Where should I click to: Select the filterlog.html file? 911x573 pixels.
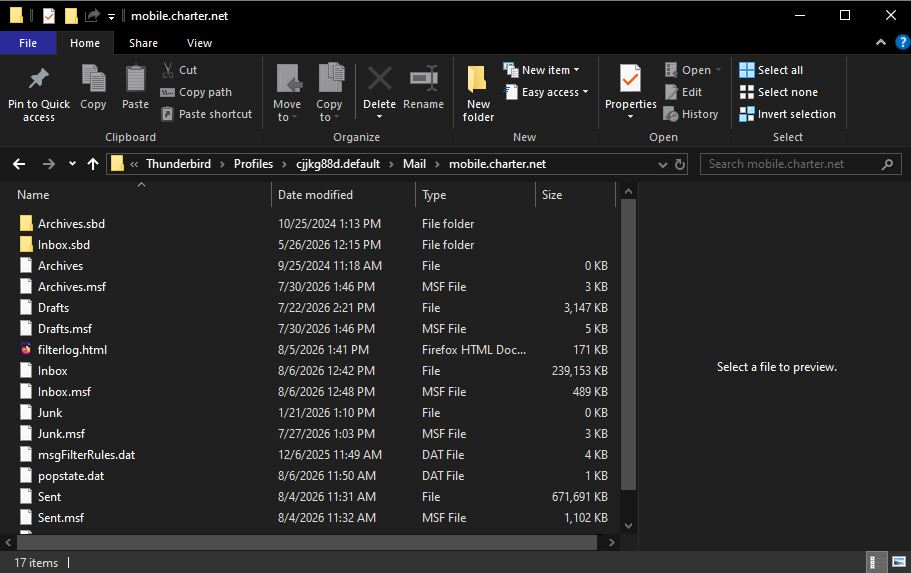pos(72,350)
